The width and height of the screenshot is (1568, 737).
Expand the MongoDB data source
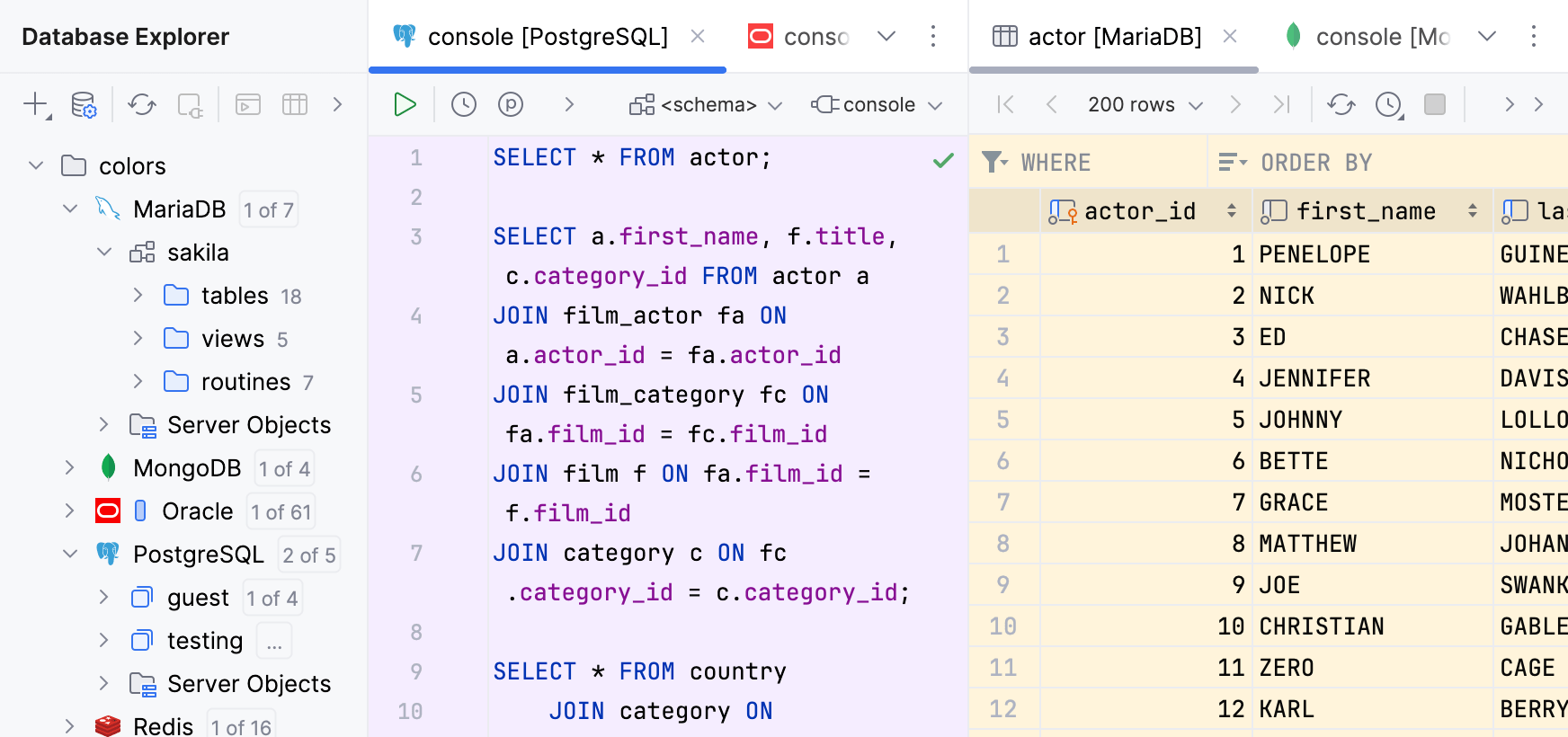point(69,467)
